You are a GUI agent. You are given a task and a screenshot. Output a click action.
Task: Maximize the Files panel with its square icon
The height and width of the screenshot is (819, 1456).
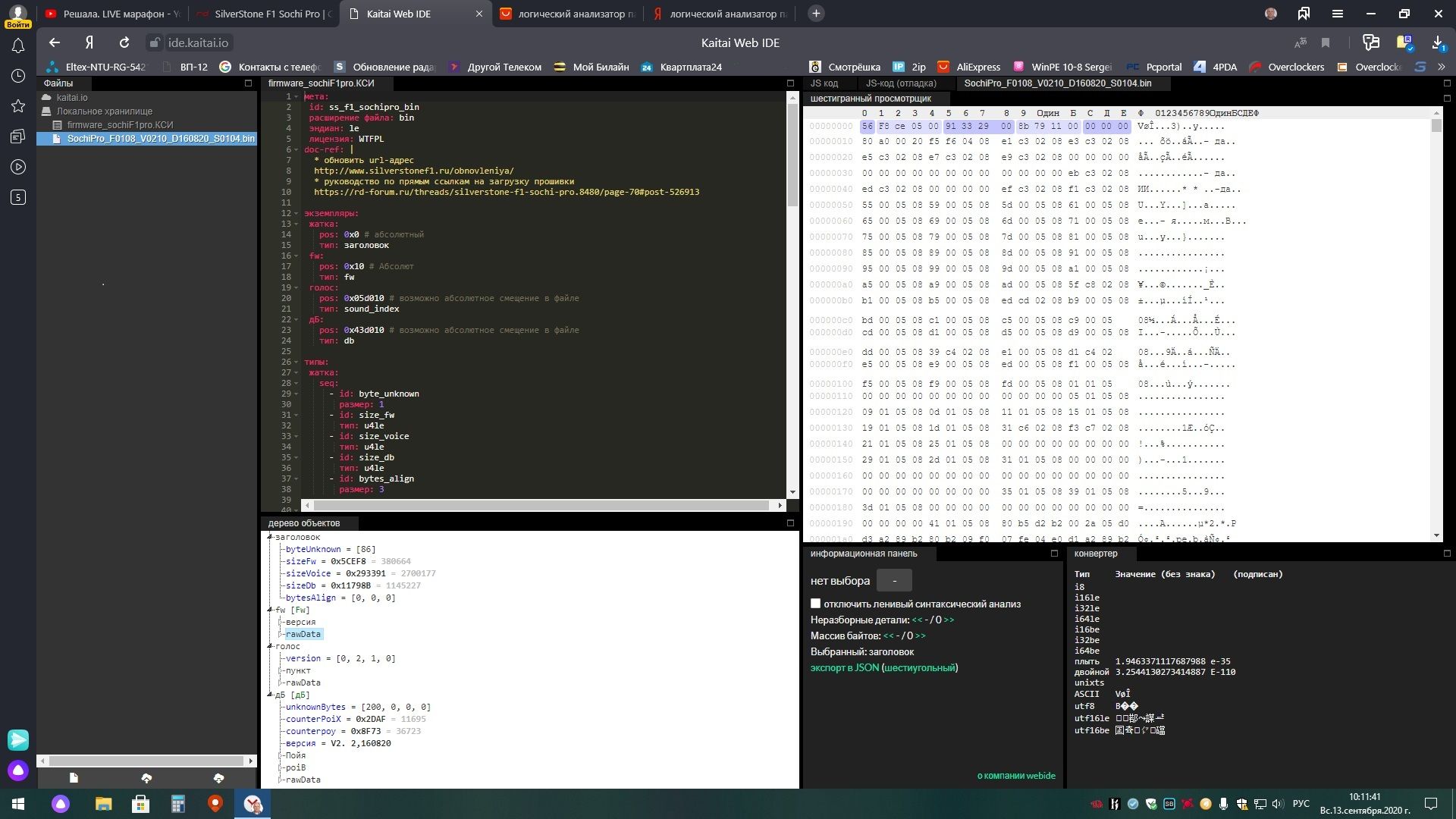248,83
